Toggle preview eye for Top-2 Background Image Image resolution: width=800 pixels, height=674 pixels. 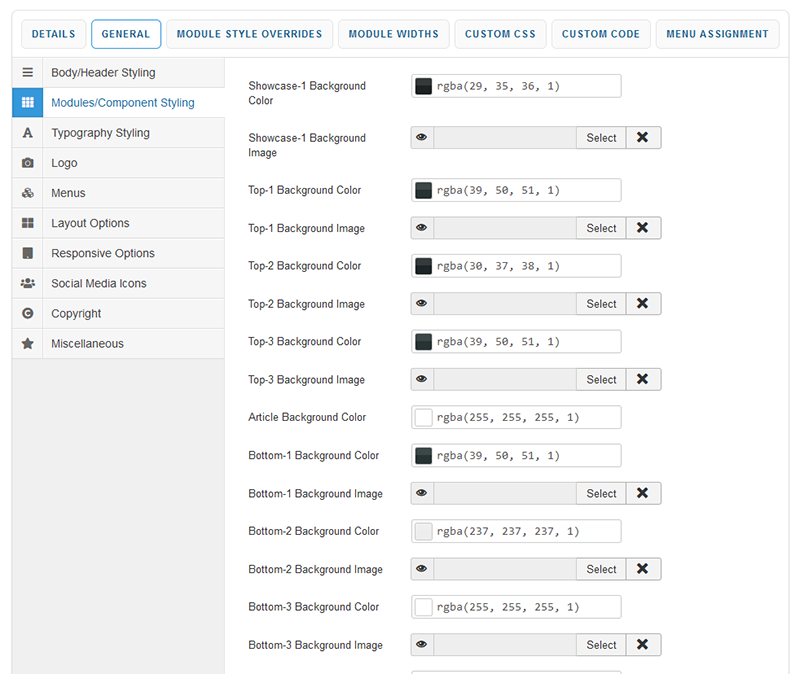click(x=422, y=304)
